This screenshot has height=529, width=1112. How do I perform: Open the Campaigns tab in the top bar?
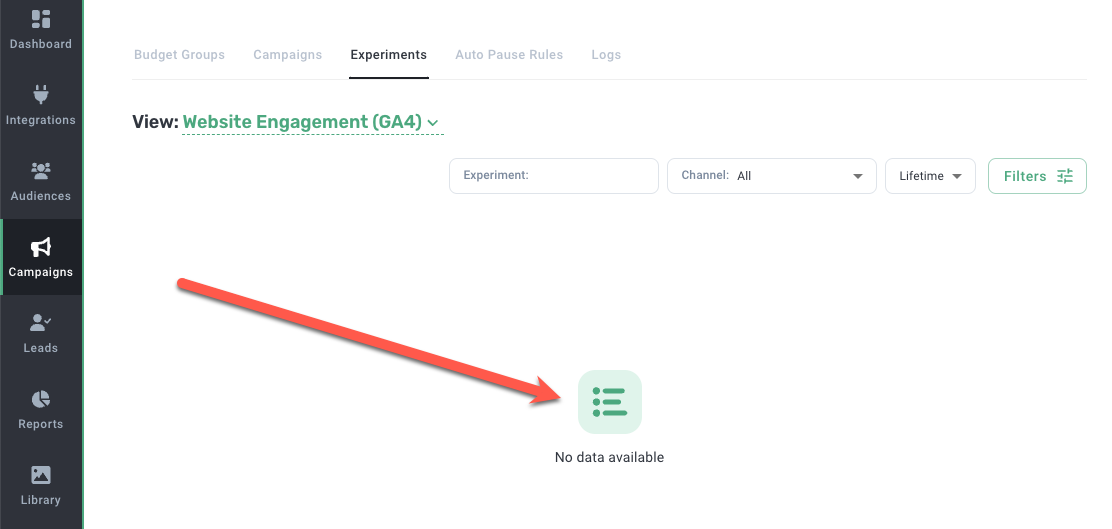tap(287, 55)
